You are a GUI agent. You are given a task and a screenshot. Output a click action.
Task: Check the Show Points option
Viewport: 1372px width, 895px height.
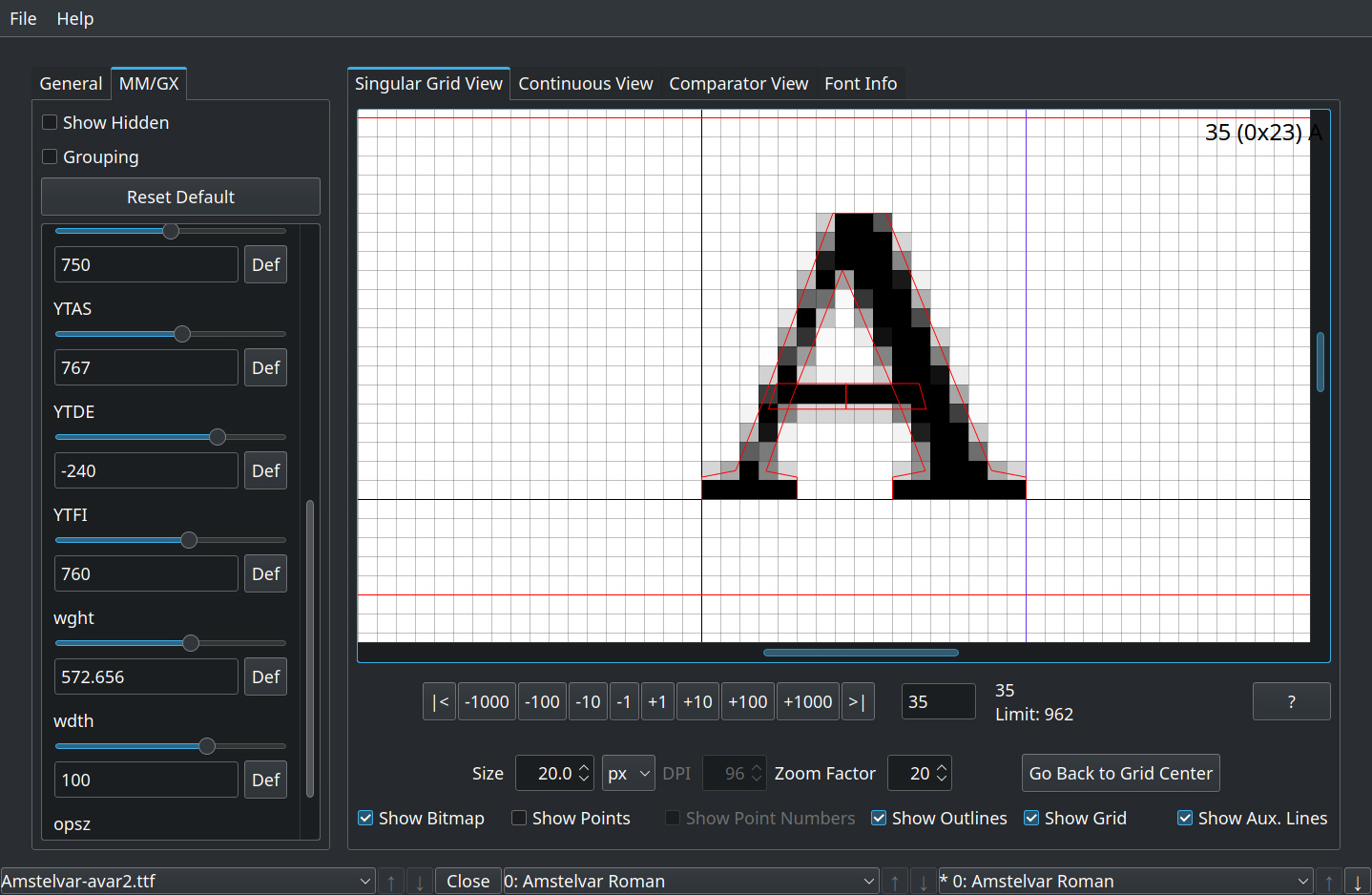[x=520, y=818]
